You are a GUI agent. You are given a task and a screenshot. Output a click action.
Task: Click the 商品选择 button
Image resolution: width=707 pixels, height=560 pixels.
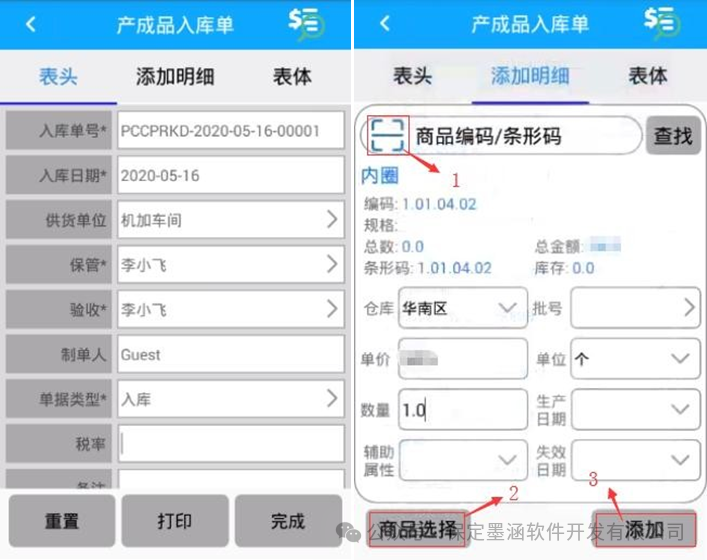click(x=417, y=529)
